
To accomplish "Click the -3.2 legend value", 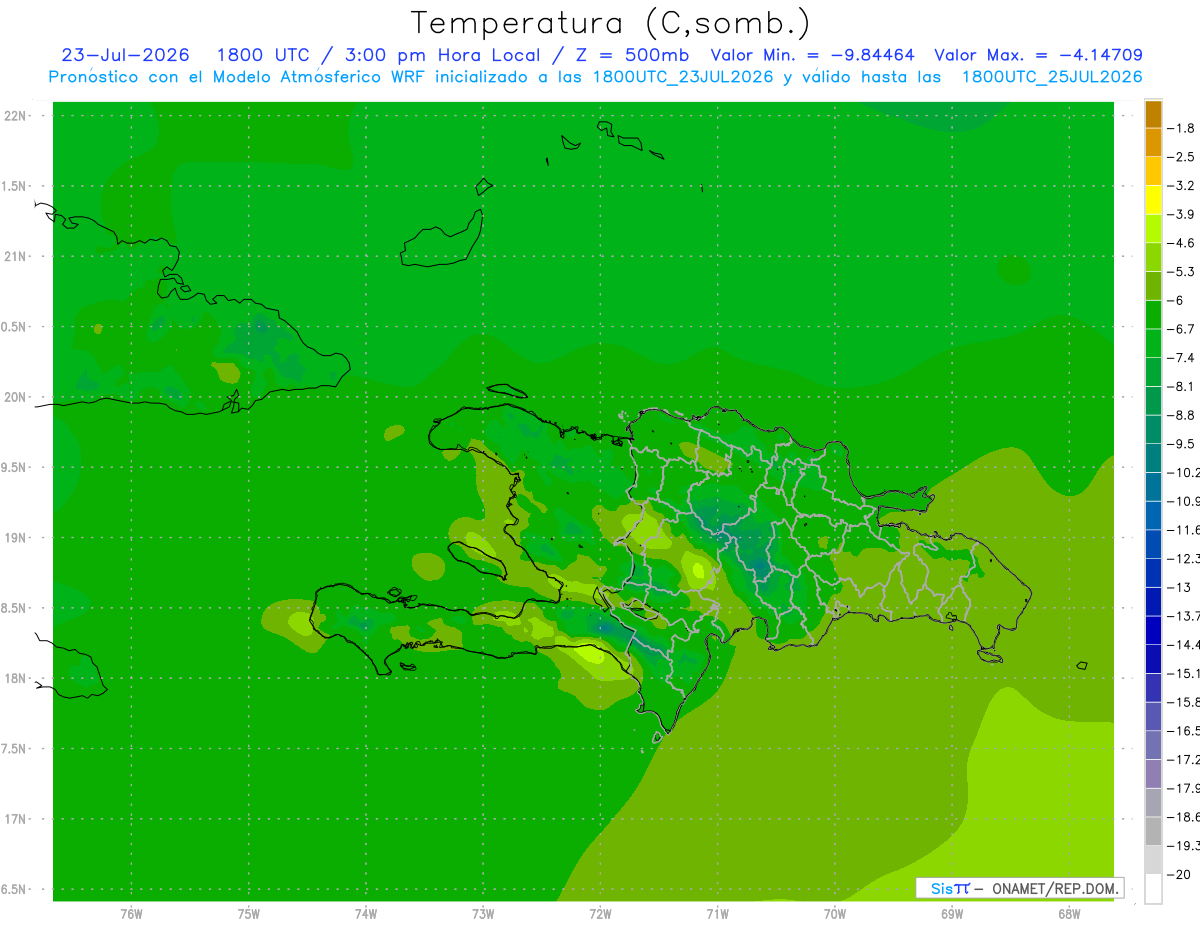I will (1182, 185).
